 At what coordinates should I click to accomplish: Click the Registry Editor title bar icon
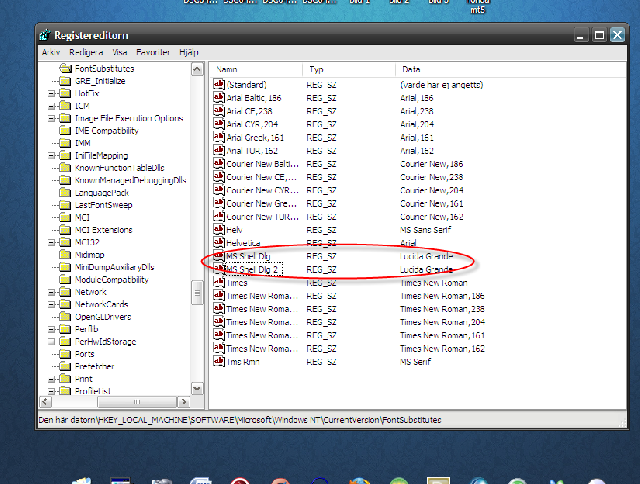[x=45, y=35]
